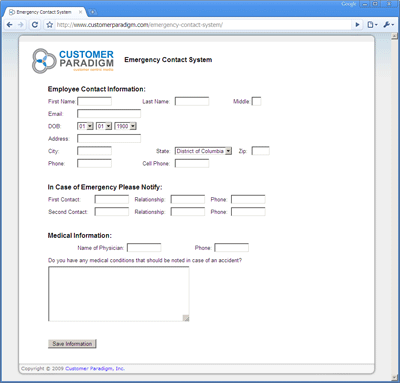The height and width of the screenshot is (383, 400).
Task: Open the wrench settings menu
Action: 388,25
